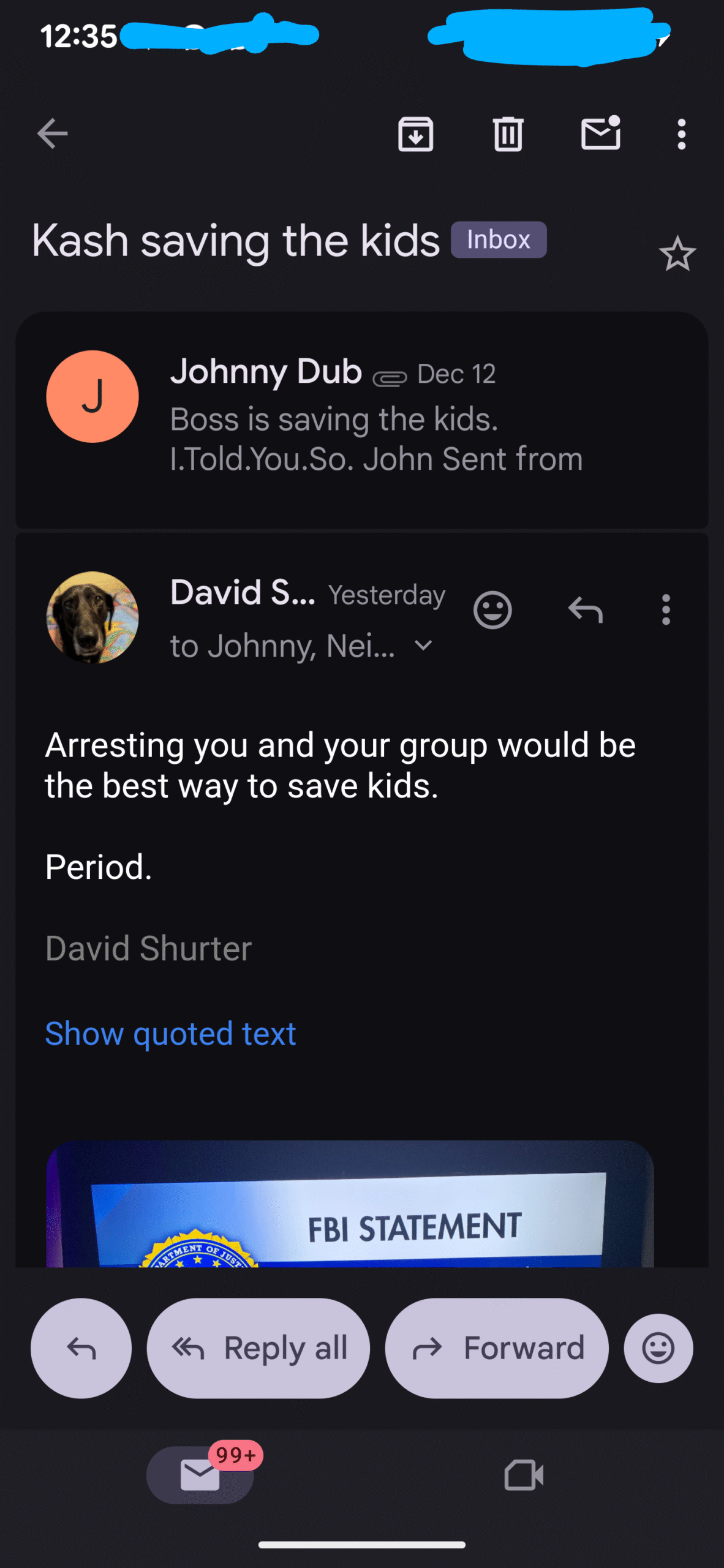Archive this email conversation
The width and height of the screenshot is (724, 1568).
click(x=415, y=134)
